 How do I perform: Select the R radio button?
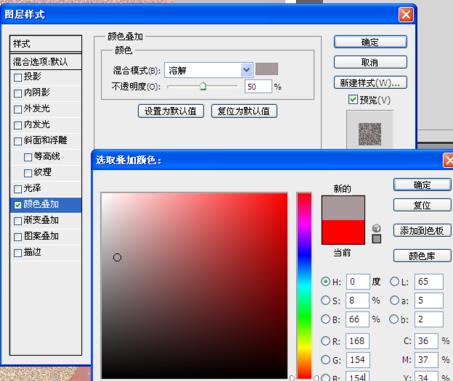point(326,341)
